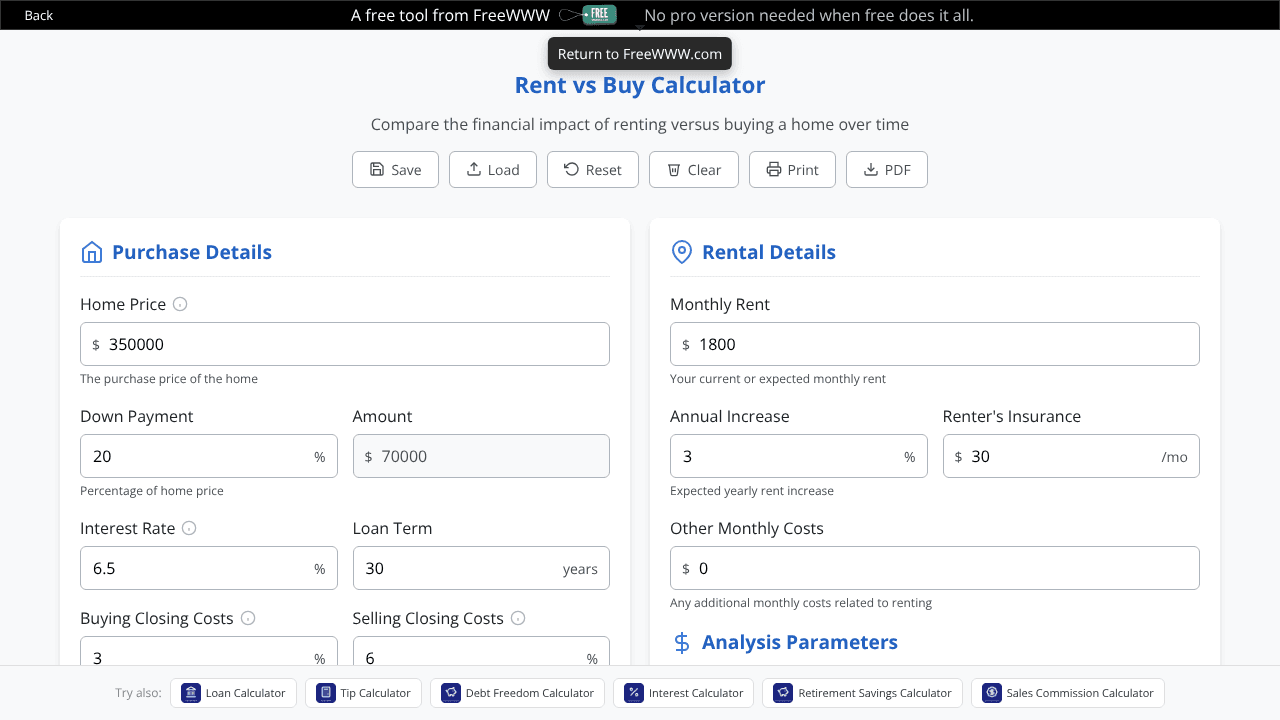Screen dimensions: 1280x720
Task: Click the Selling Closing Costs info icon
Action: point(518,618)
